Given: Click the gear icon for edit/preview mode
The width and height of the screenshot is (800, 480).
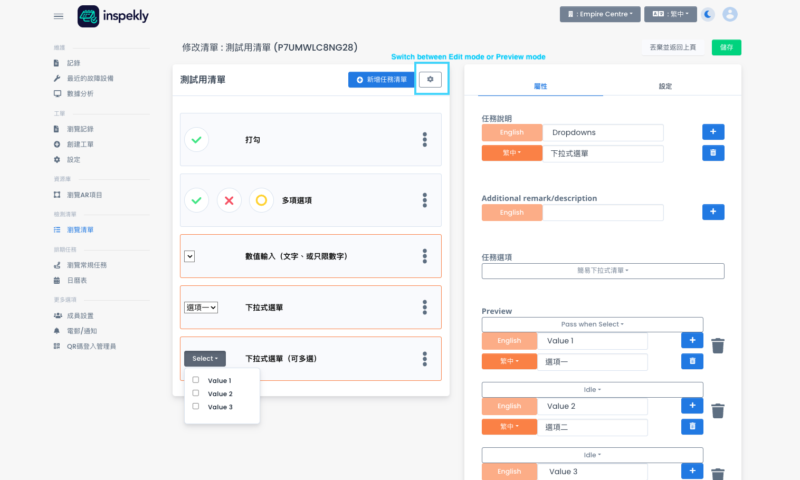Looking at the screenshot, I should click(x=430, y=79).
